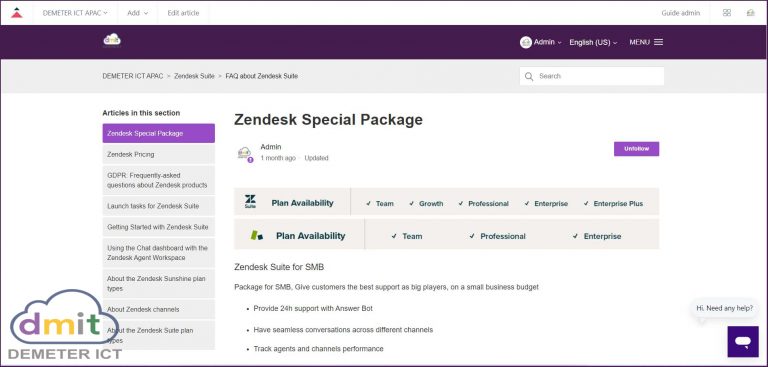Open the chat widget launcher button
The image size is (768, 367).
click(743, 342)
